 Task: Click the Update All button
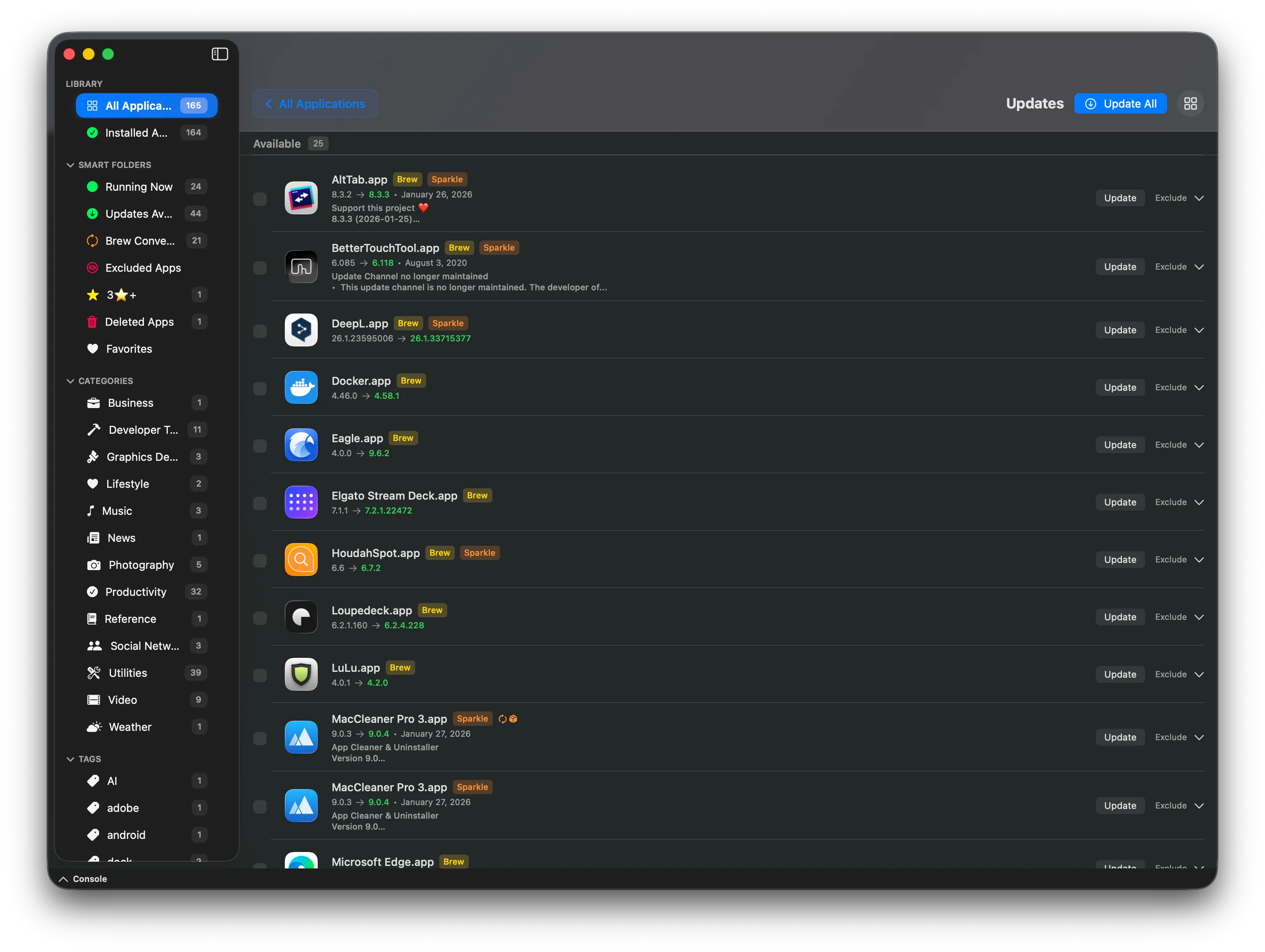(1120, 103)
